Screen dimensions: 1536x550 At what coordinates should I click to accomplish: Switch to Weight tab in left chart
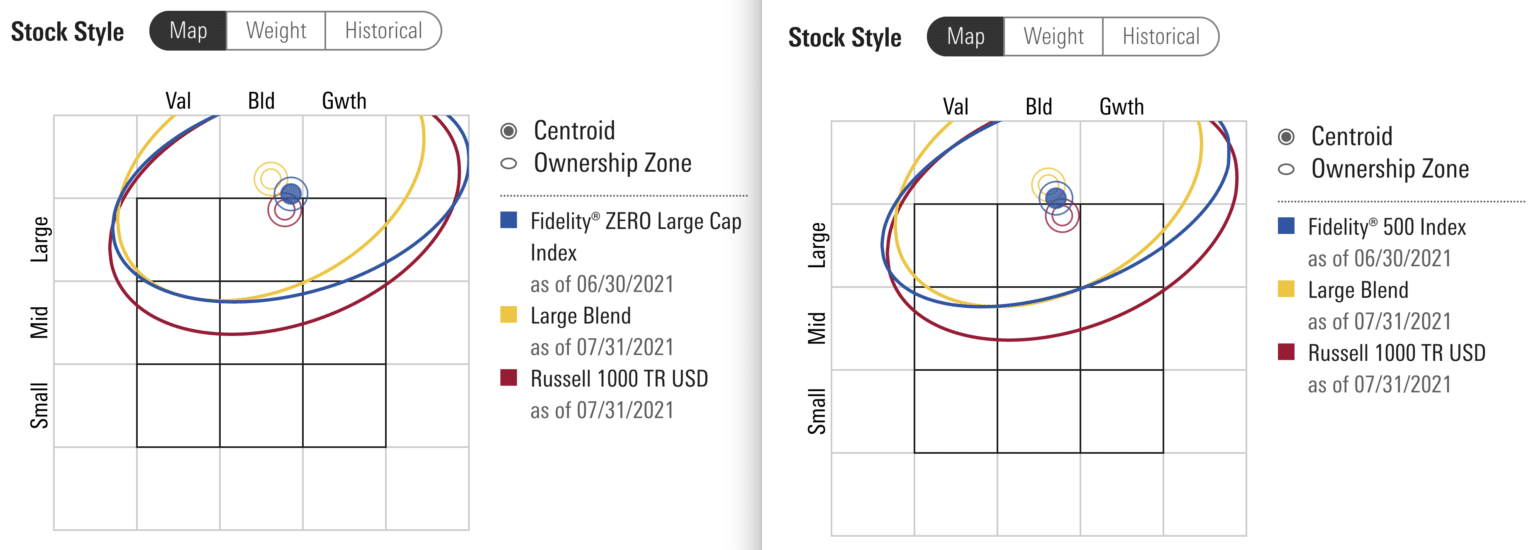click(x=276, y=31)
